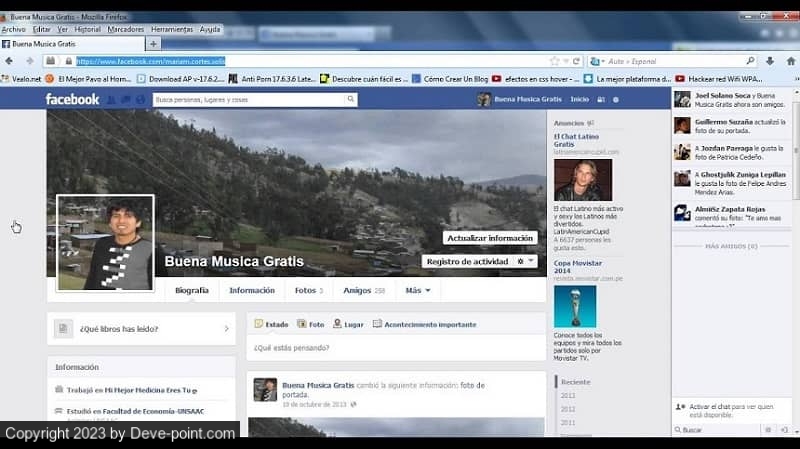Viewport: 800px width, 449px height.
Task: Open notifications globe icon in Facebook header
Action: tap(140, 99)
